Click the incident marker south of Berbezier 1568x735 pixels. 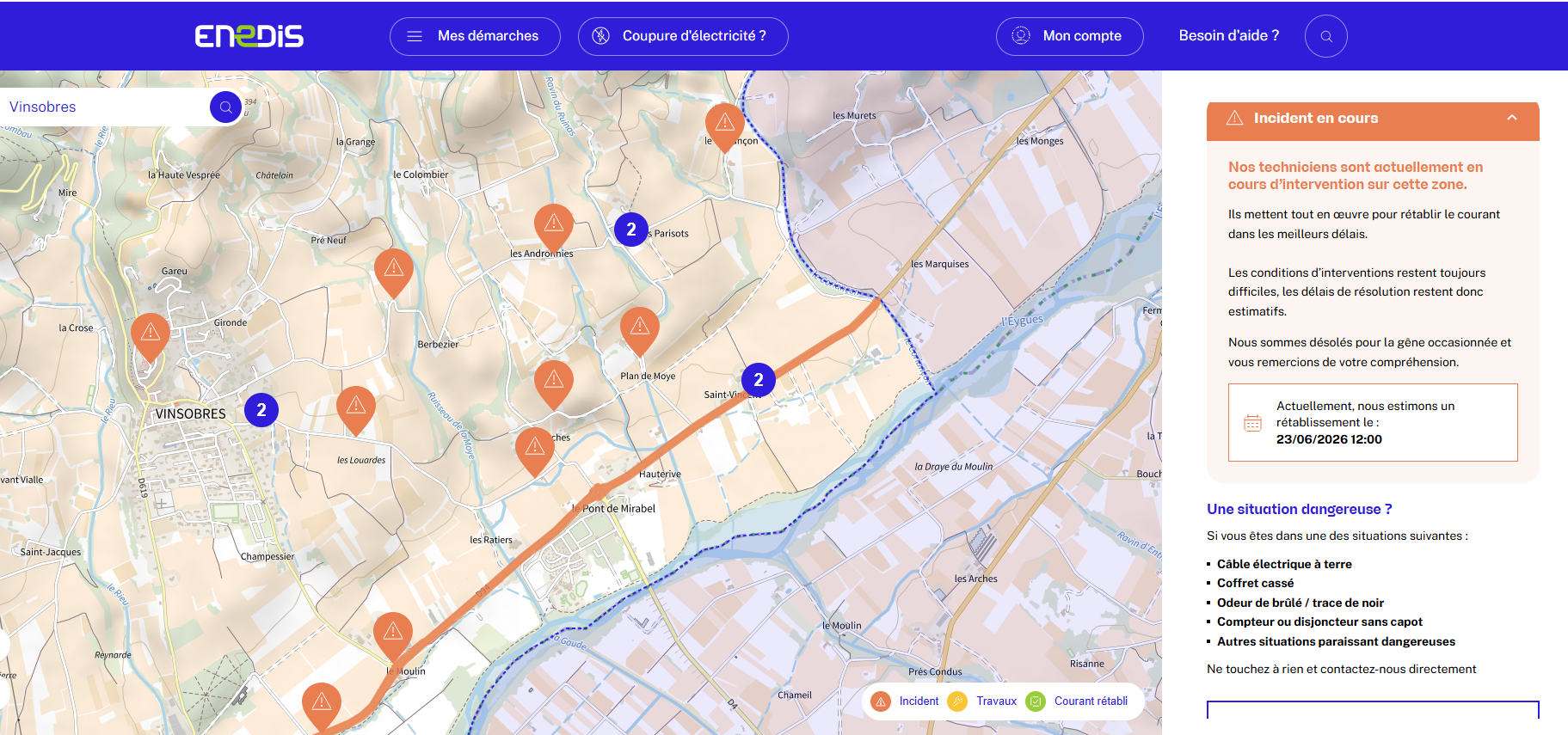[x=554, y=384]
